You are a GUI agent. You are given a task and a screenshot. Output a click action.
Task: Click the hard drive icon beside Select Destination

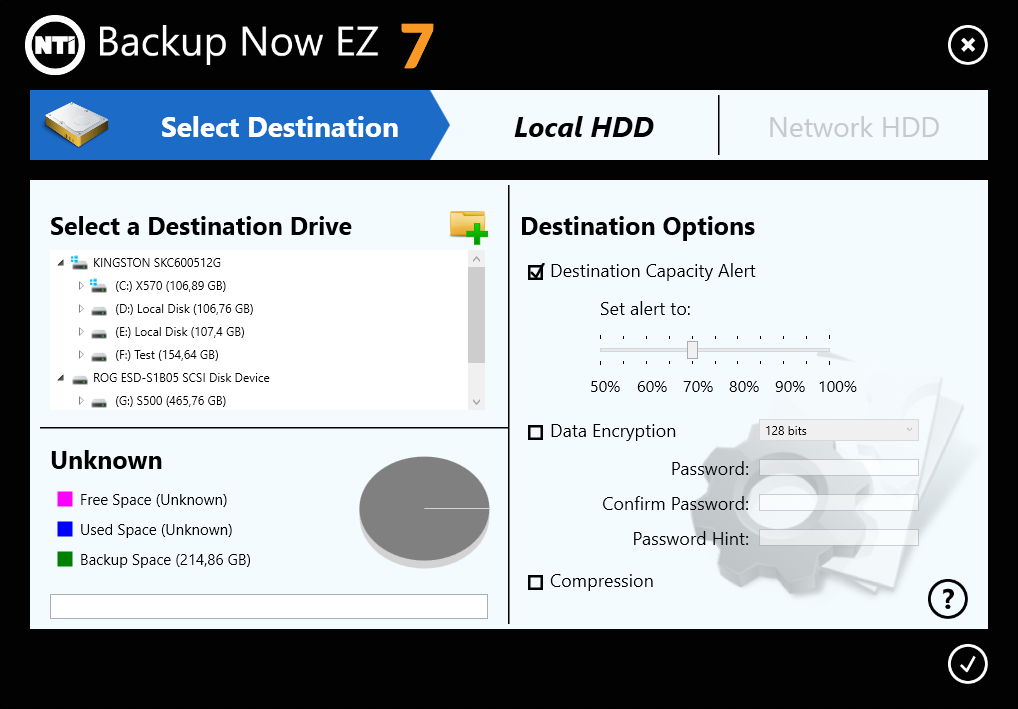(x=76, y=124)
